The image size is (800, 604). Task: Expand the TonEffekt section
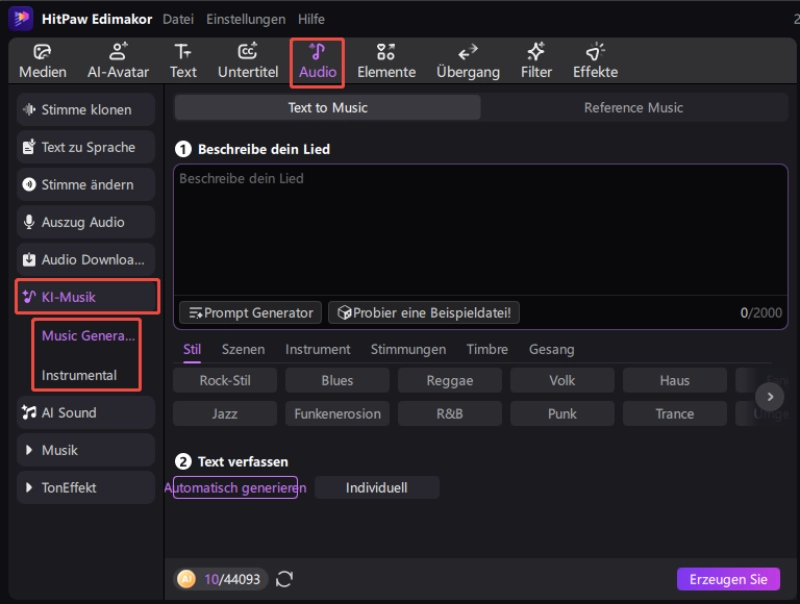point(86,488)
